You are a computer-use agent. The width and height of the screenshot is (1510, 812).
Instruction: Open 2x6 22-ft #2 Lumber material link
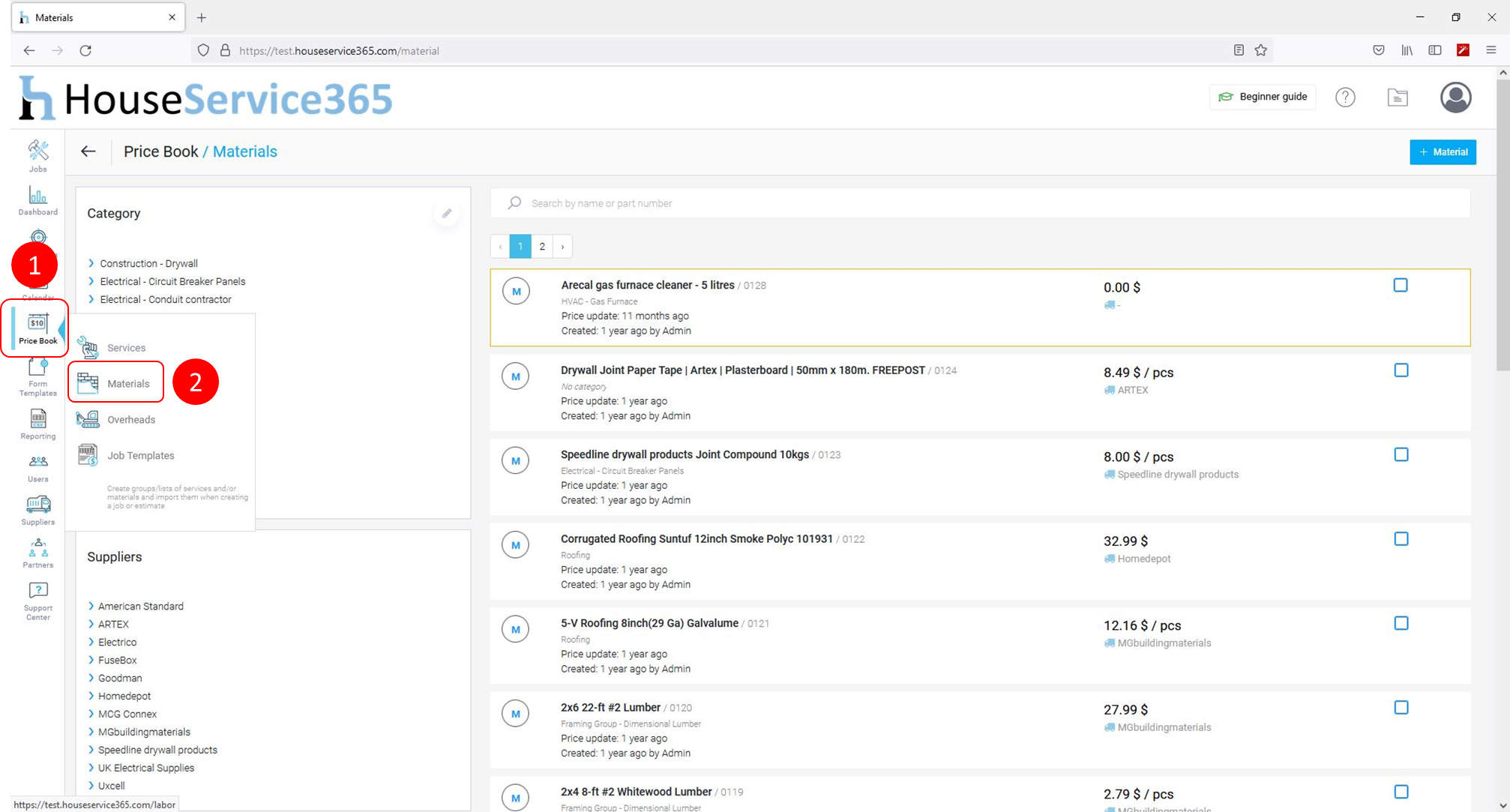click(610, 707)
